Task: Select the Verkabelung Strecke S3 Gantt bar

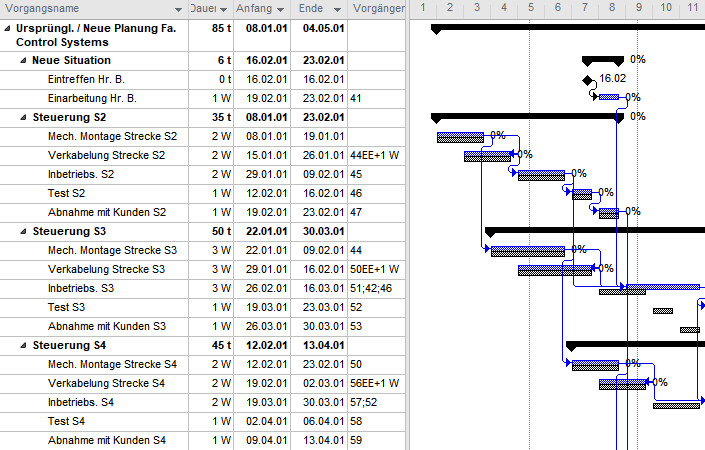Action: point(554,270)
